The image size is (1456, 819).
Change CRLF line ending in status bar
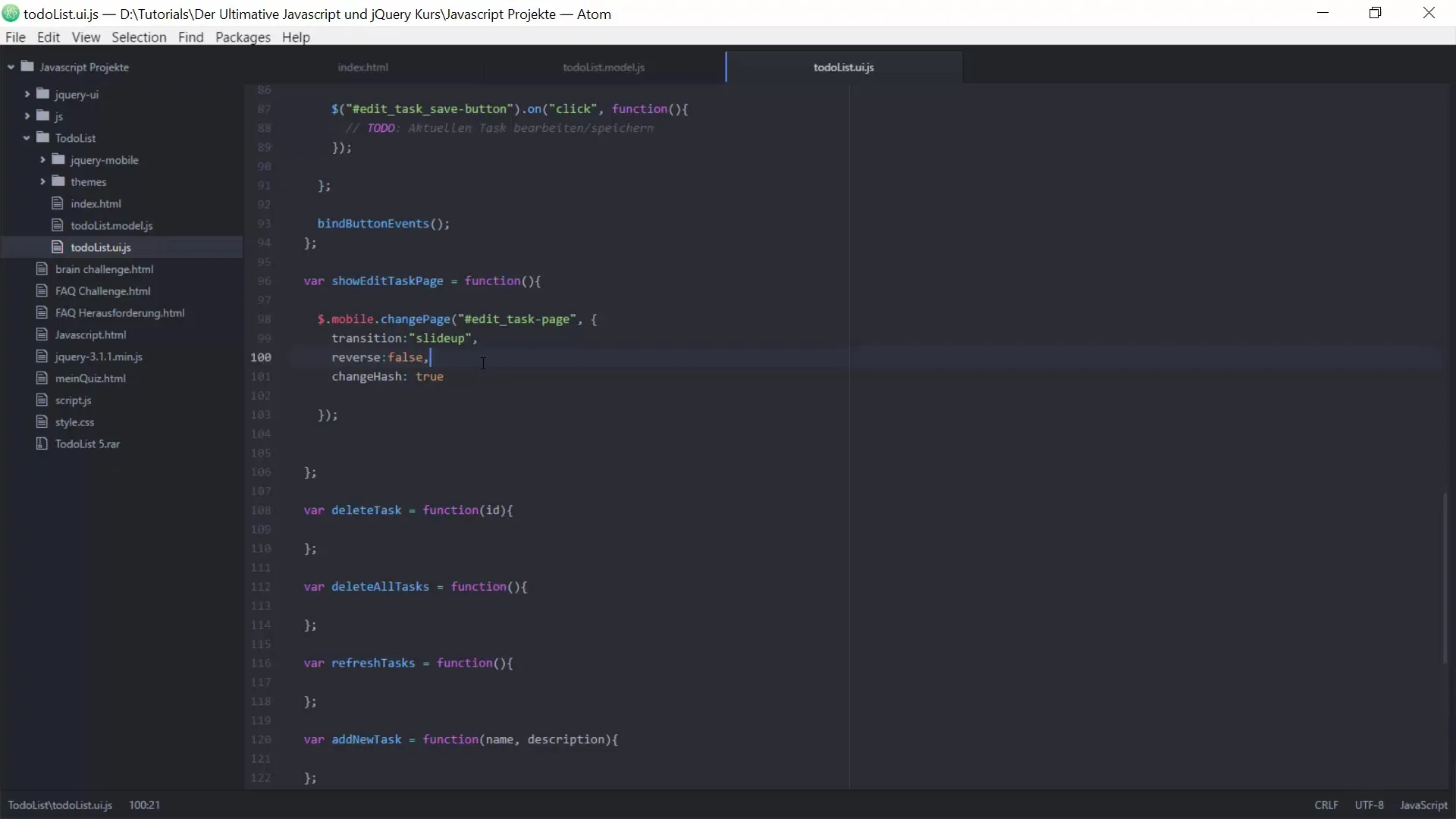click(x=1326, y=805)
